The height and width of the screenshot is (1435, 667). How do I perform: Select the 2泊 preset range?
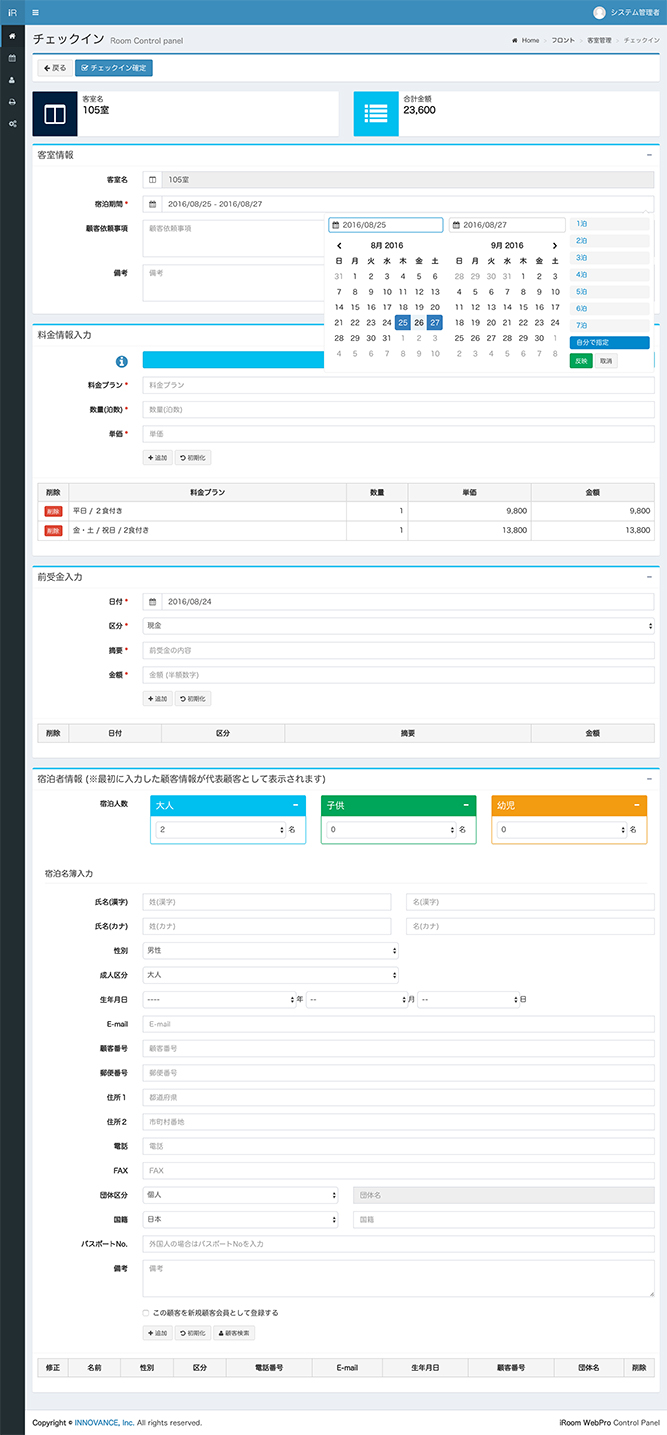coord(610,241)
